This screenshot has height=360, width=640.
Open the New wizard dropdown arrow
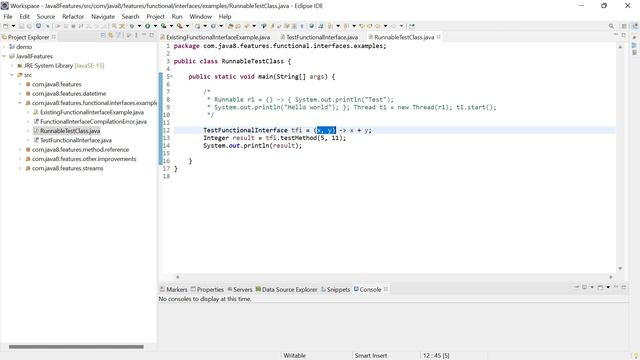pyautogui.click(x=13, y=26)
